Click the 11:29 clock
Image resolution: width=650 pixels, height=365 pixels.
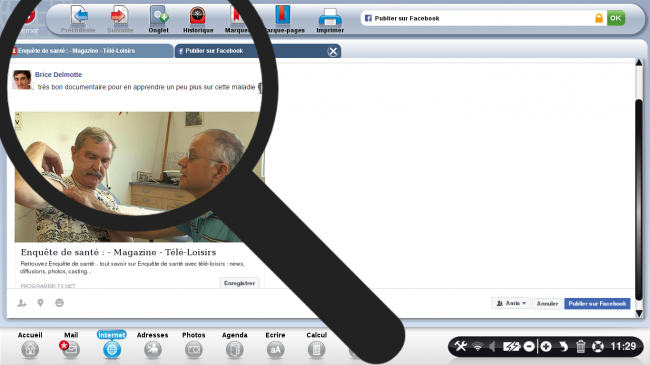(623, 346)
